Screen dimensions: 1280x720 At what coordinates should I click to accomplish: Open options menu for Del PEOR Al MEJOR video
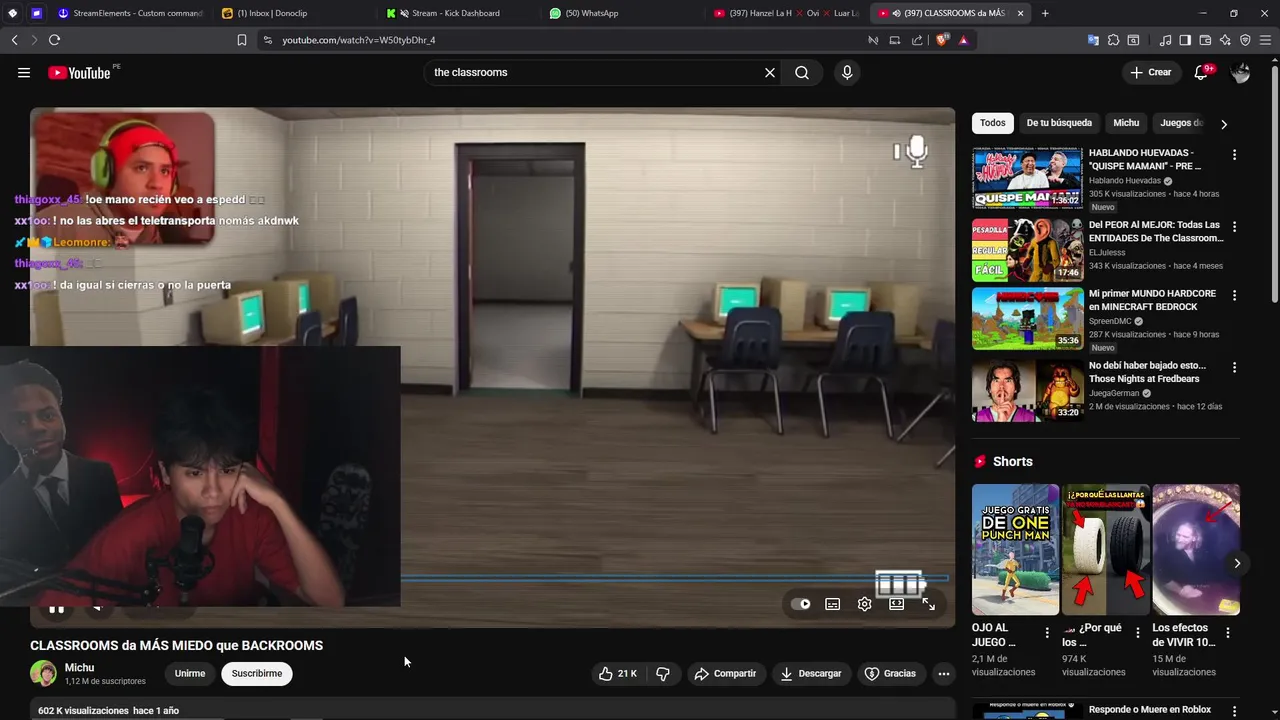pos(1234,227)
